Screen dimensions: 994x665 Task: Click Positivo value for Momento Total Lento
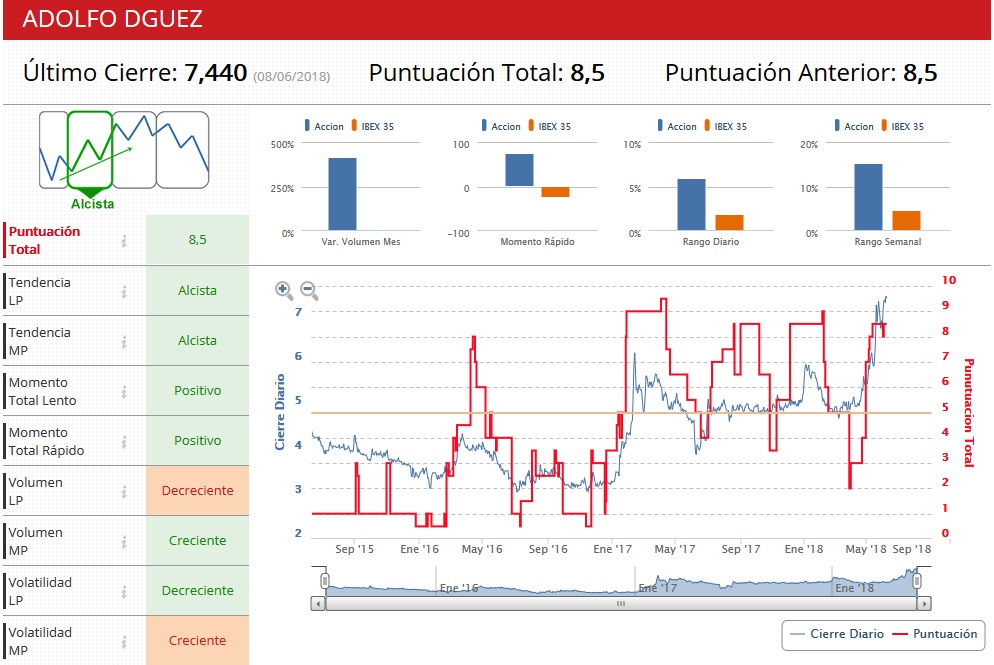click(x=197, y=391)
